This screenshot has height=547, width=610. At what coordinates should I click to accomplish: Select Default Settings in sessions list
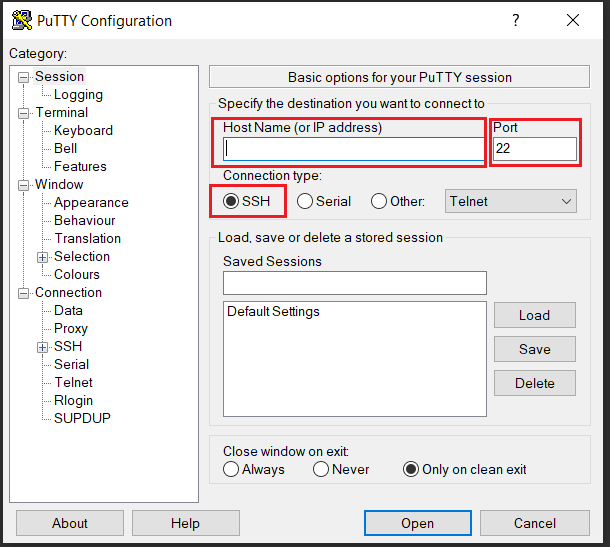coord(273,311)
